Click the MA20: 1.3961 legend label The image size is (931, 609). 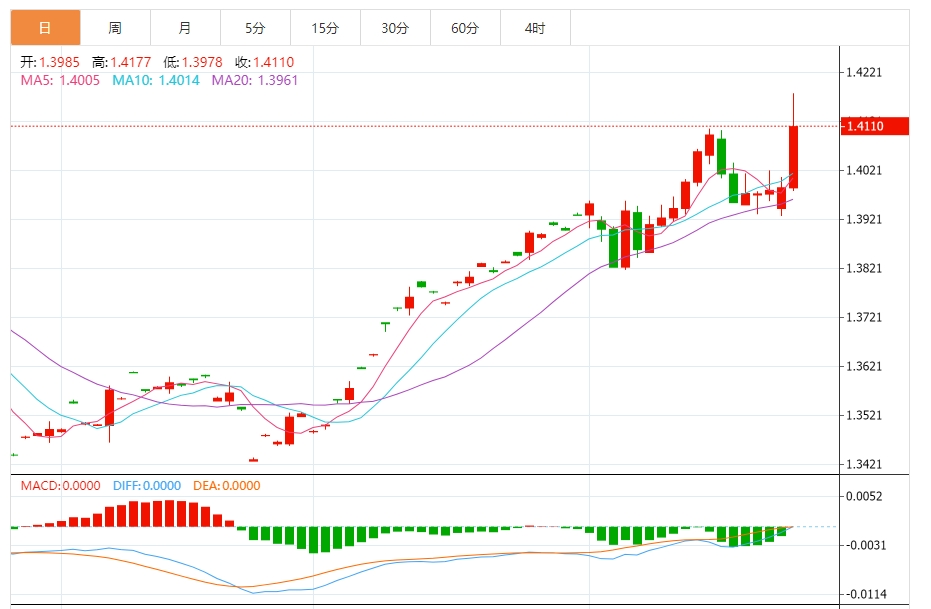click(254, 80)
